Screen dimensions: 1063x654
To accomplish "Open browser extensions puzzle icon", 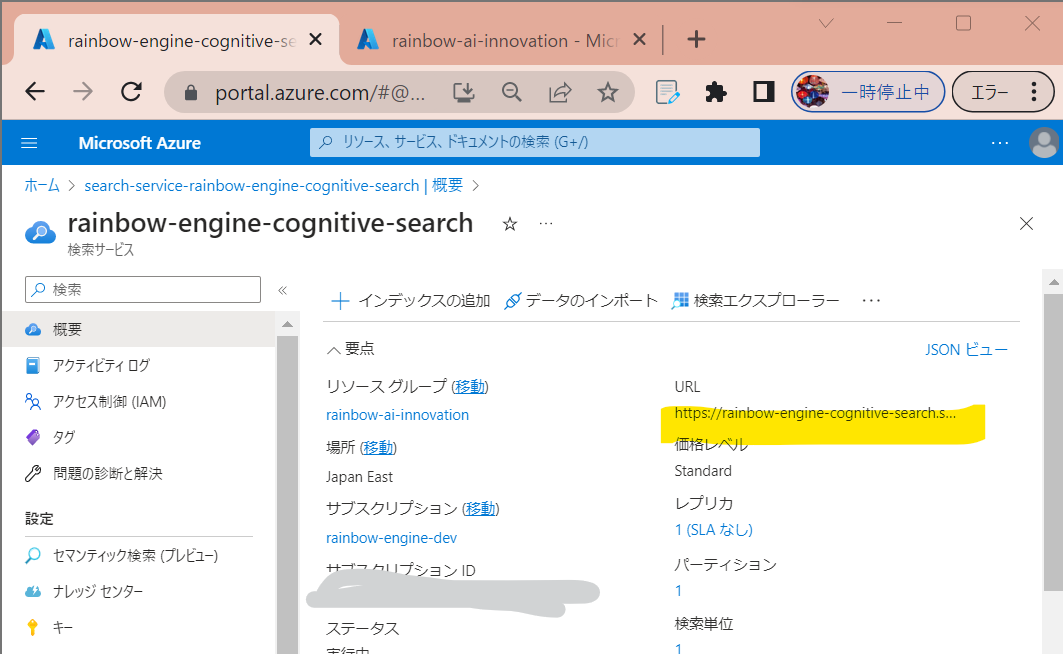I will [716, 92].
